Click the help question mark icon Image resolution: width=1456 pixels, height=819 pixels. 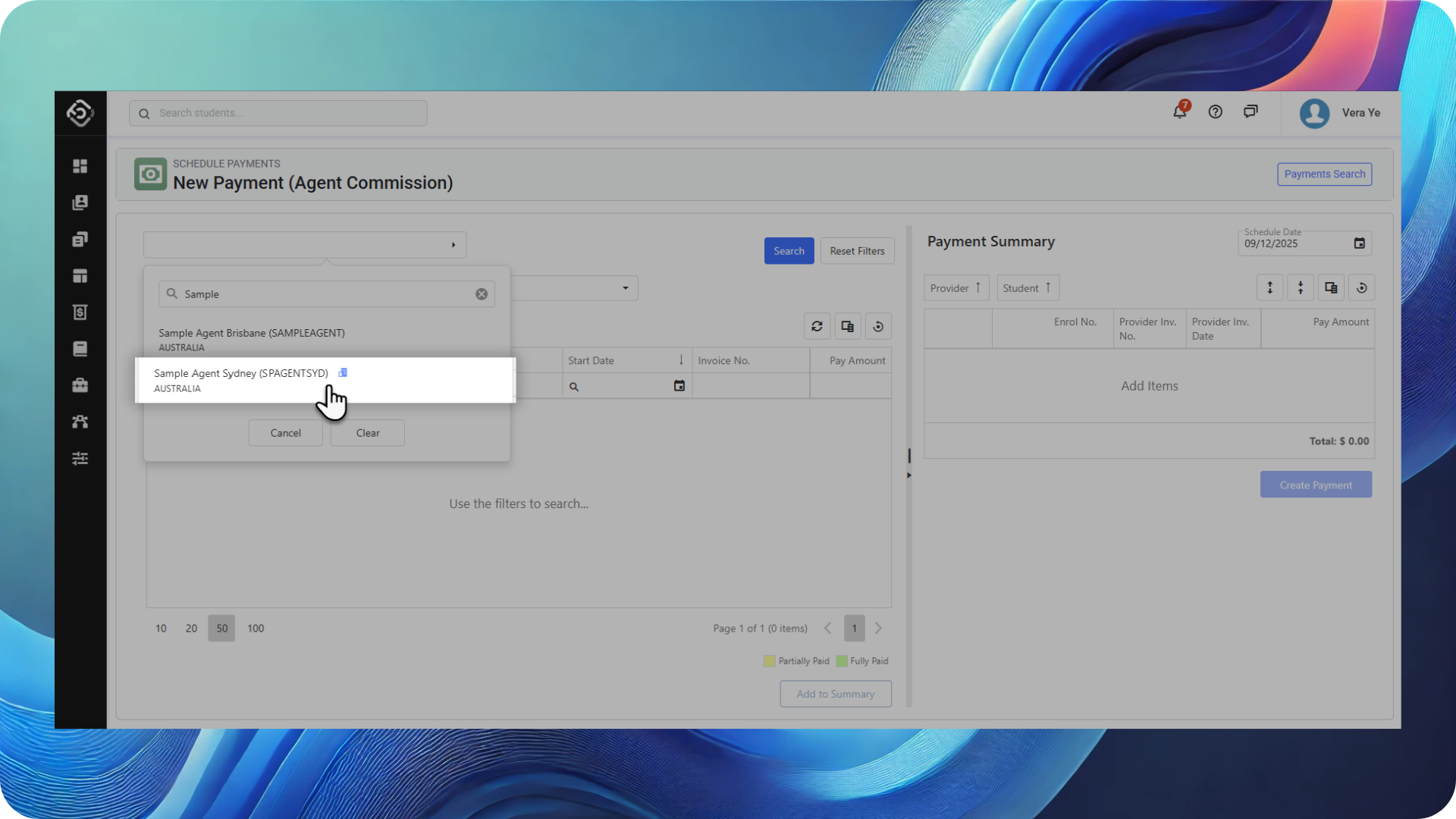[x=1215, y=112]
